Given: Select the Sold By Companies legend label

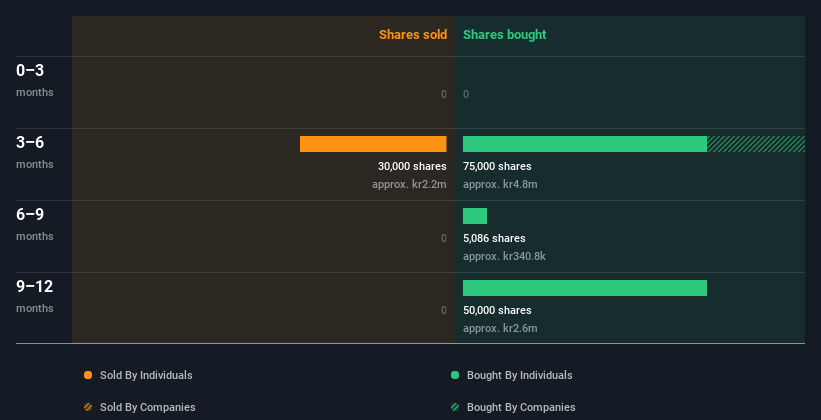Looking at the screenshot, I should pyautogui.click(x=148, y=407).
